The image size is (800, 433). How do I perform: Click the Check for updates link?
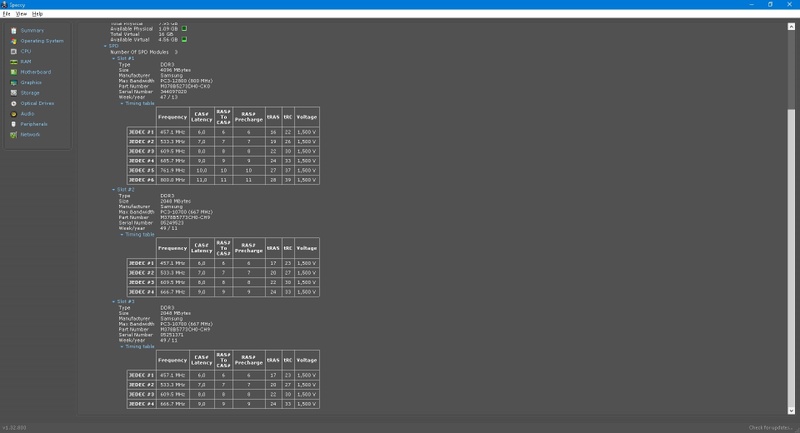click(x=770, y=428)
